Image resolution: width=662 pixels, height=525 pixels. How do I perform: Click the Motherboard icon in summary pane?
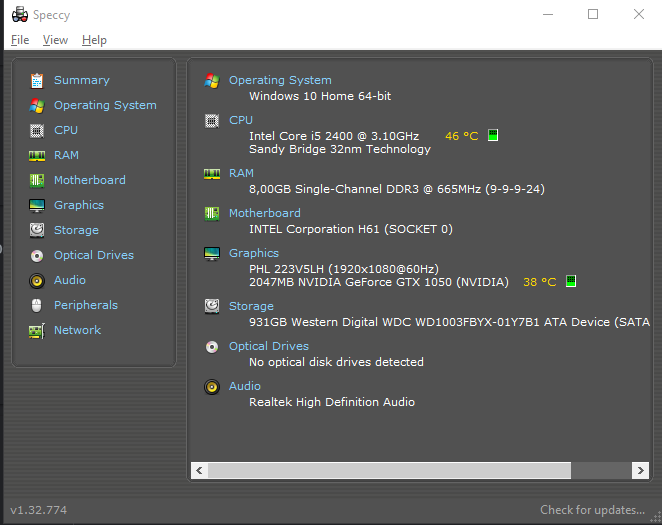click(x=212, y=214)
